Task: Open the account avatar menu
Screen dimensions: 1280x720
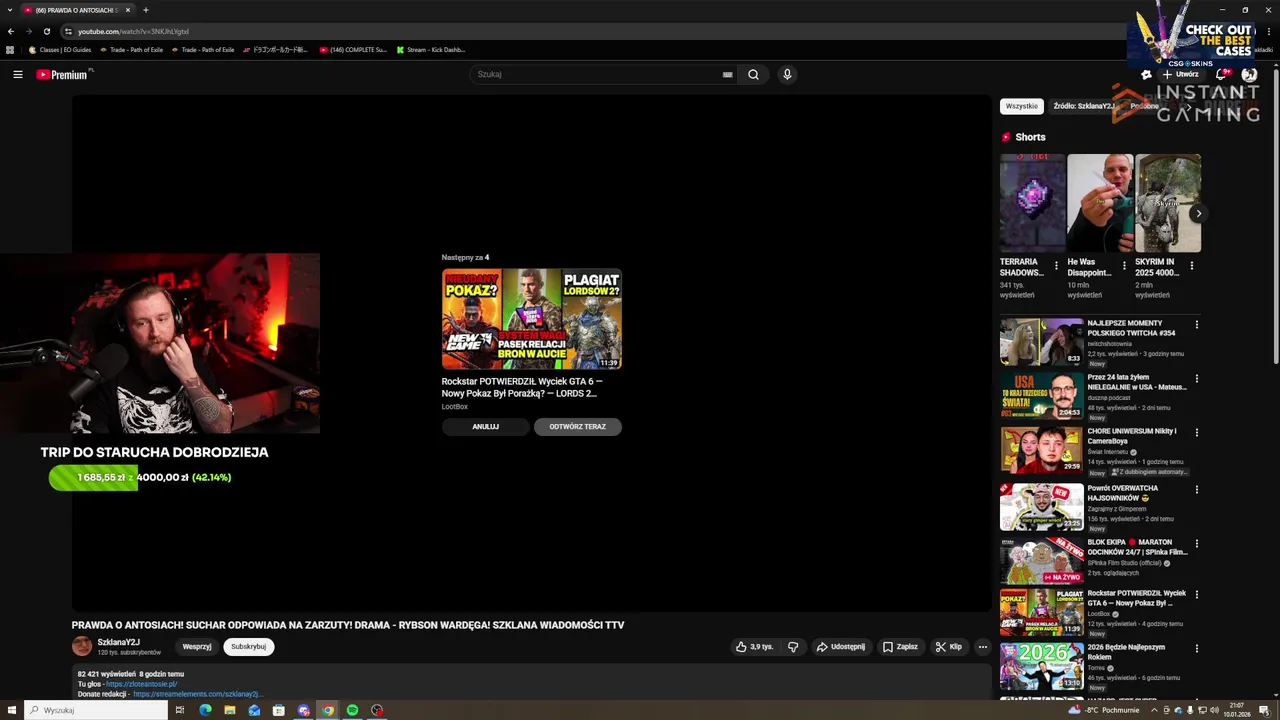Action: coord(1249,74)
